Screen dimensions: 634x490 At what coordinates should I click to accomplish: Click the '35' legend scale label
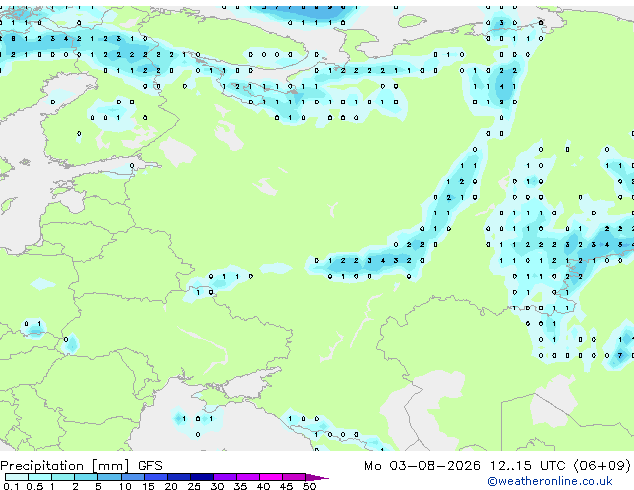(240, 486)
